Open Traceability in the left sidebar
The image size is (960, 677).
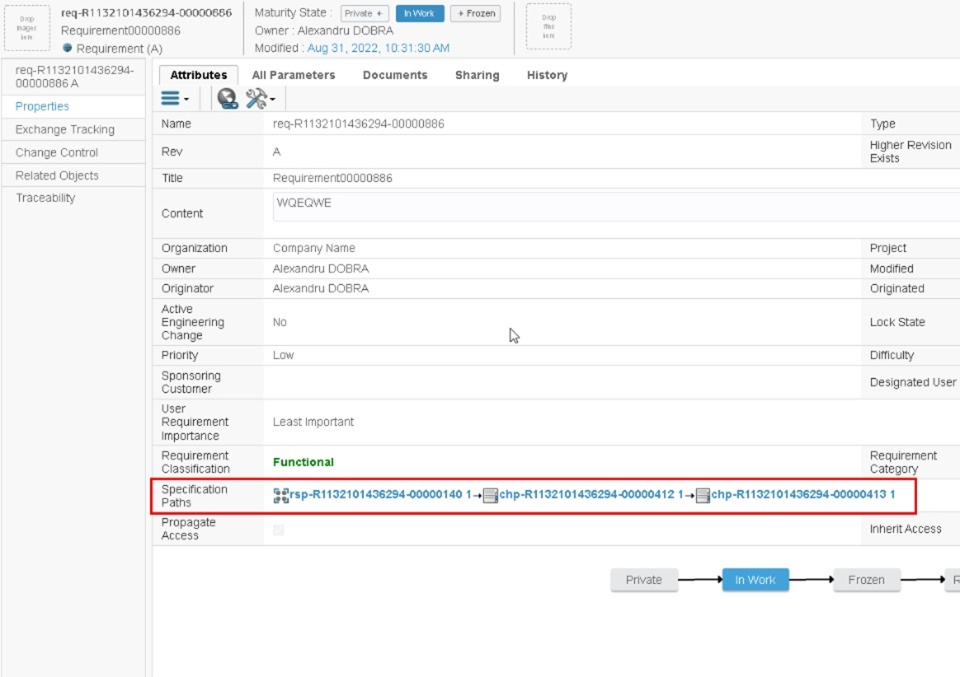click(46, 198)
